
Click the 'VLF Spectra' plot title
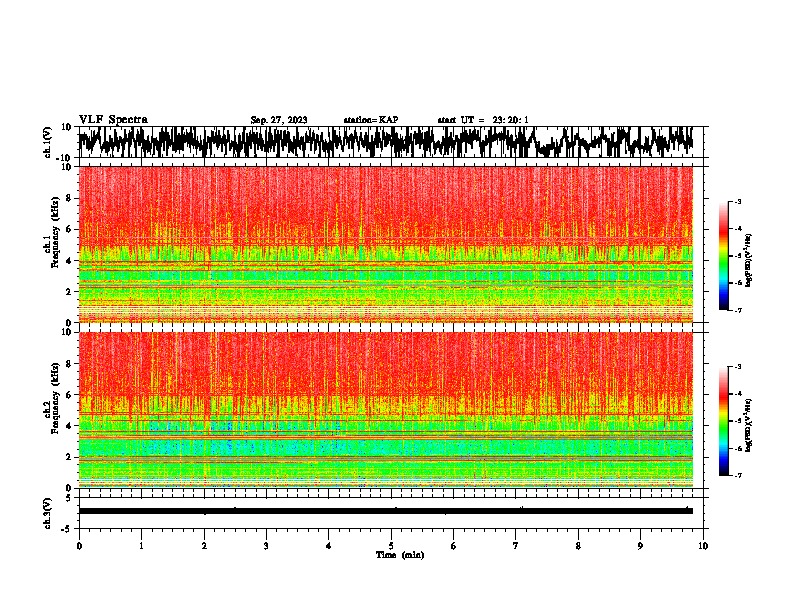113,119
